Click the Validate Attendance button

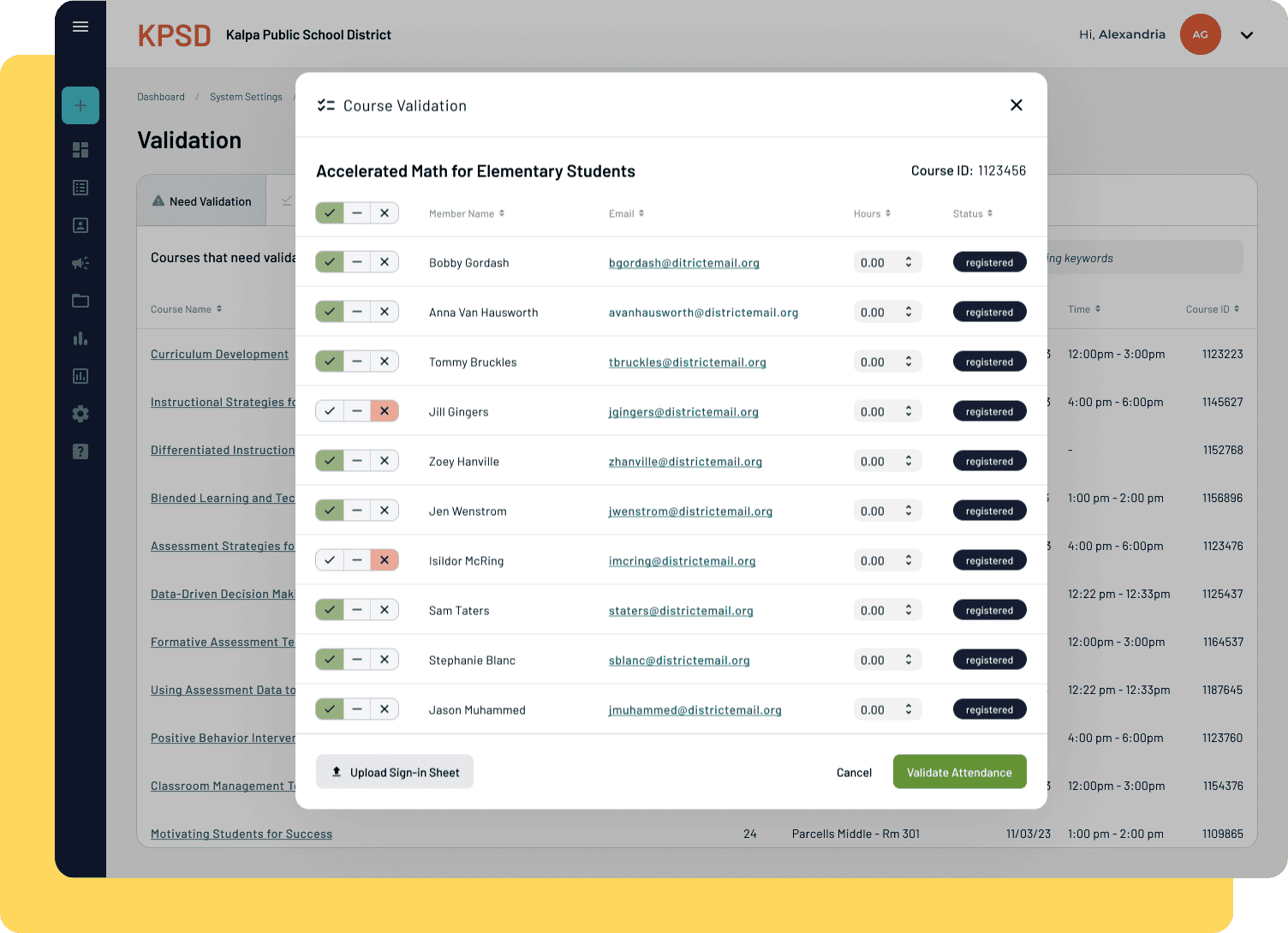(959, 772)
